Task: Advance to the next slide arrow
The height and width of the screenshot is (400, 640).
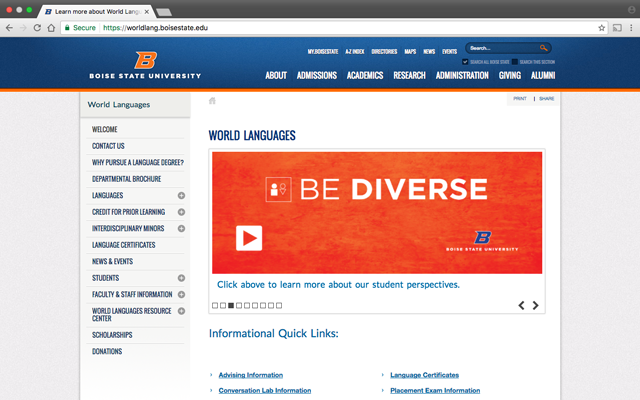Action: tap(536, 305)
